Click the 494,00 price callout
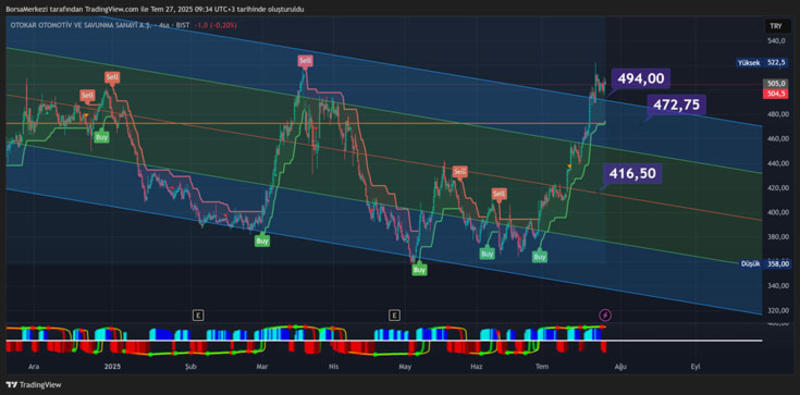This screenshot has width=800, height=395. [x=641, y=79]
